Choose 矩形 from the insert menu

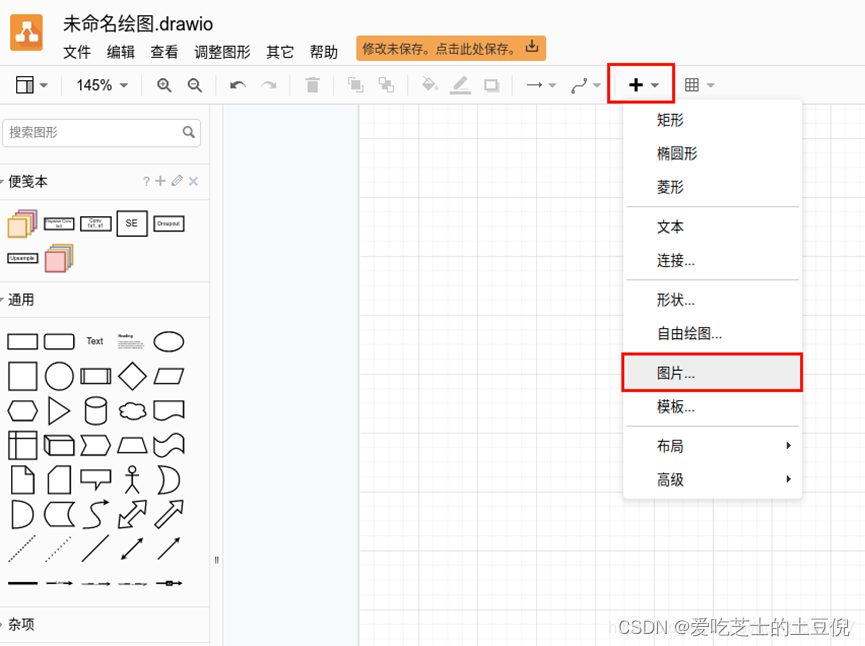pos(712,120)
